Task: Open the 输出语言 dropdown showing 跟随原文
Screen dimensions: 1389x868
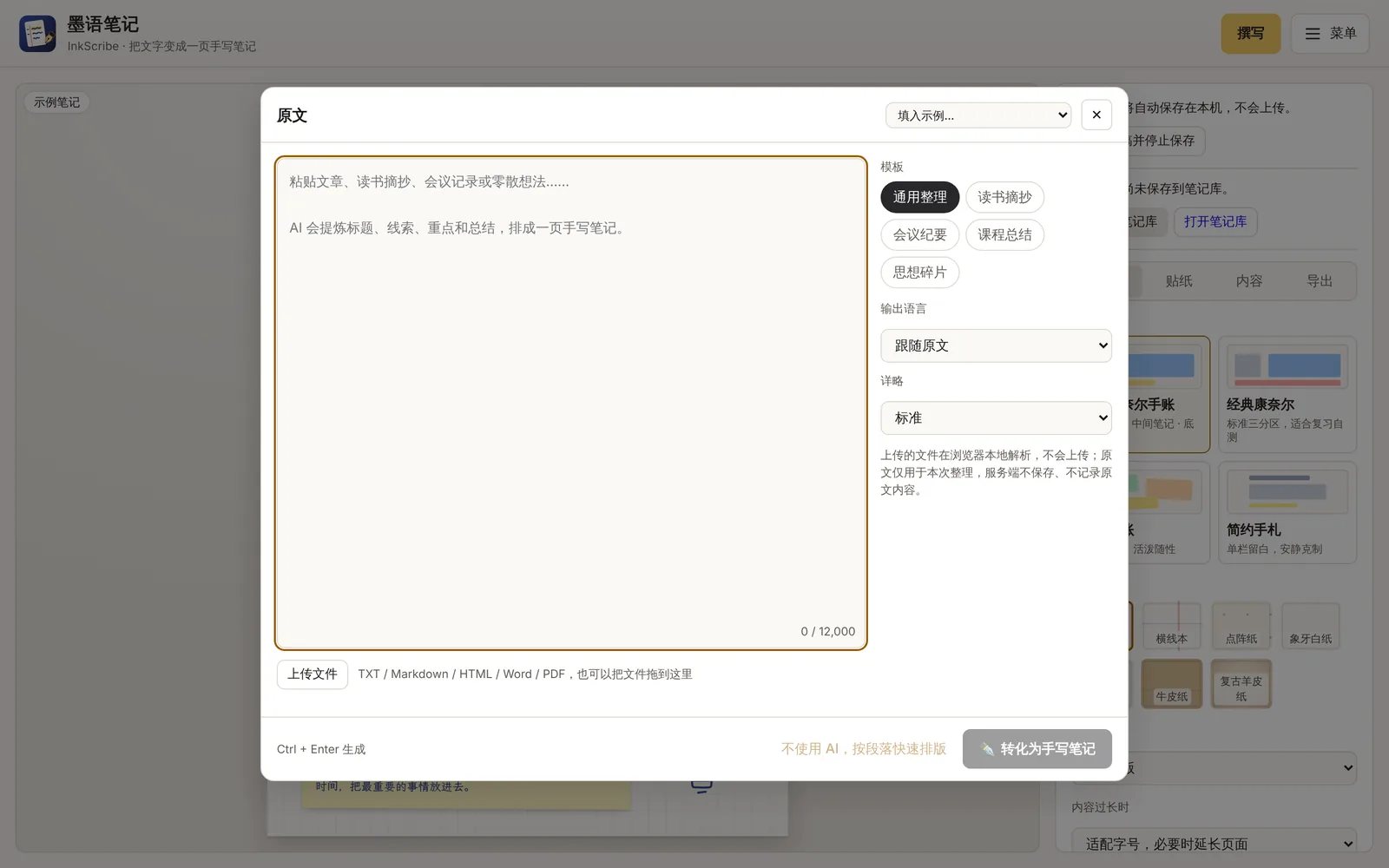Action: point(996,345)
